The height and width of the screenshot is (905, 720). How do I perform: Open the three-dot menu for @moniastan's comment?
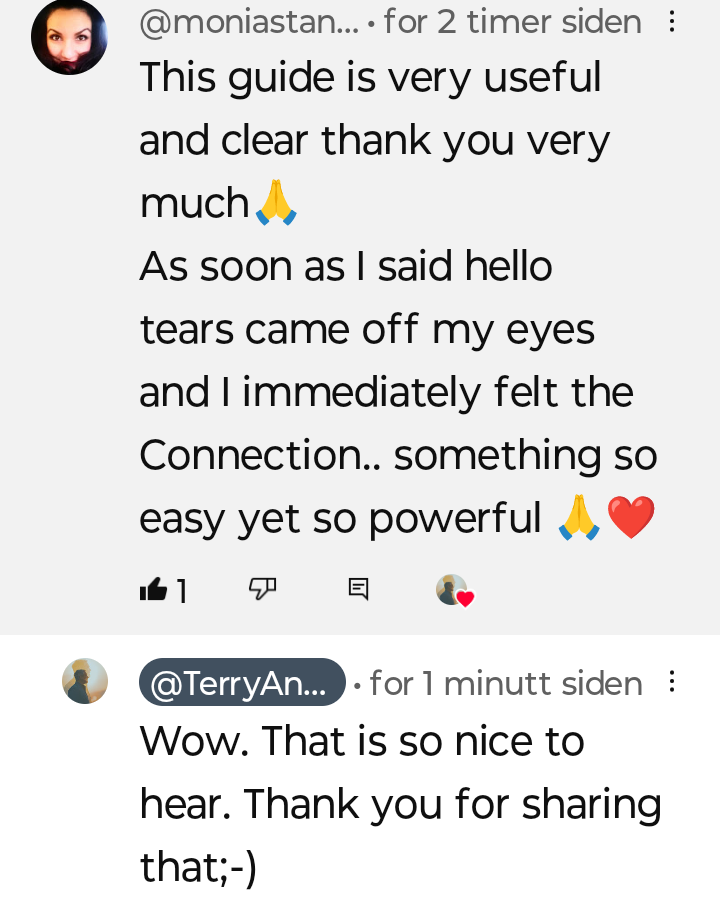tap(672, 22)
